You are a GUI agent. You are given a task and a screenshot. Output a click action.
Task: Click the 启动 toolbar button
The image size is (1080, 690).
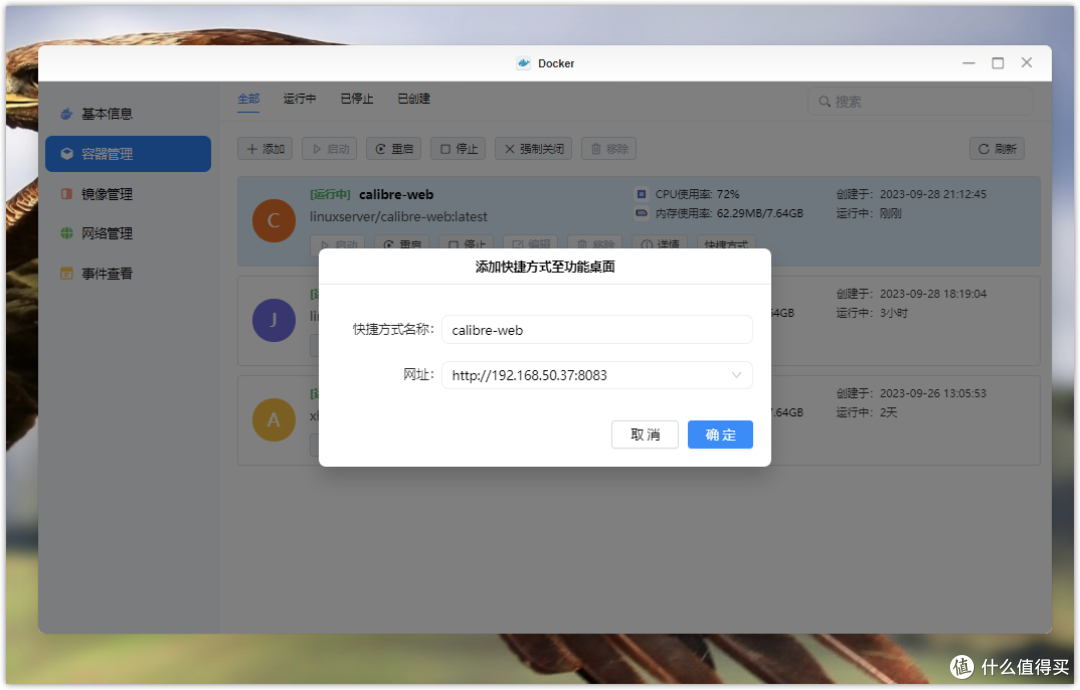tap(329, 149)
